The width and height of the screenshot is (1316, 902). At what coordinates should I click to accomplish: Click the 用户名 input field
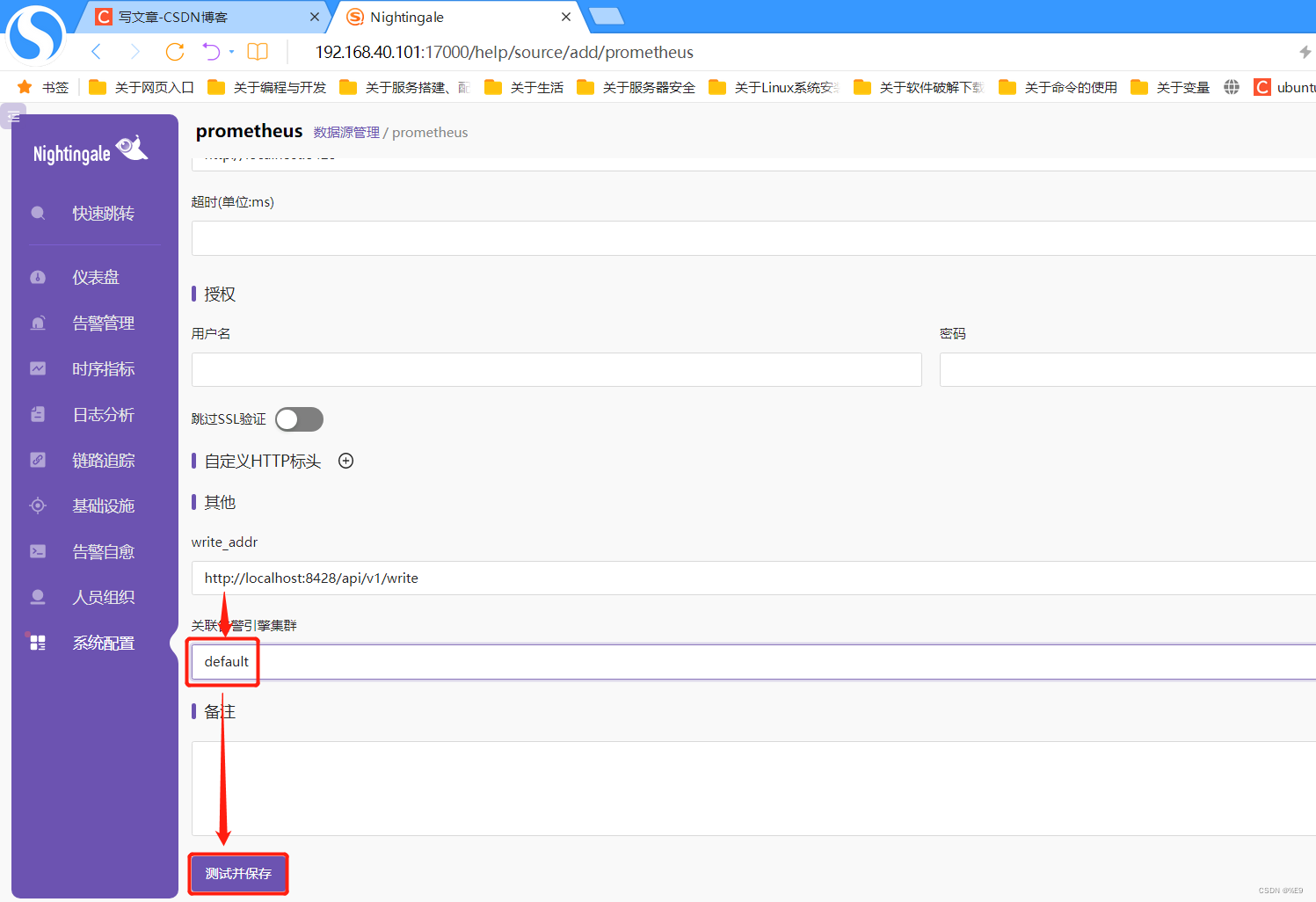(x=556, y=370)
